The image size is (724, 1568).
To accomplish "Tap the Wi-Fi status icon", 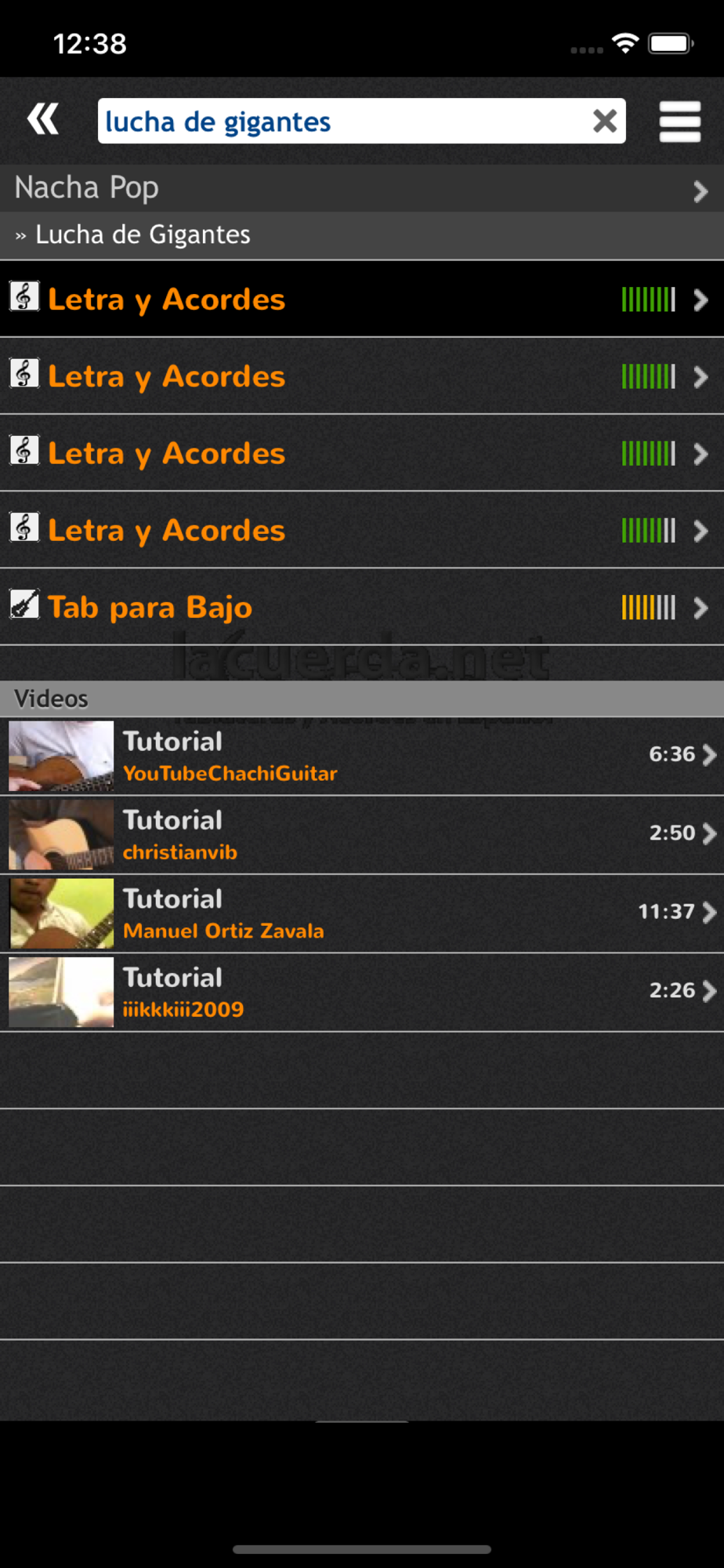I will pyautogui.click(x=624, y=43).
